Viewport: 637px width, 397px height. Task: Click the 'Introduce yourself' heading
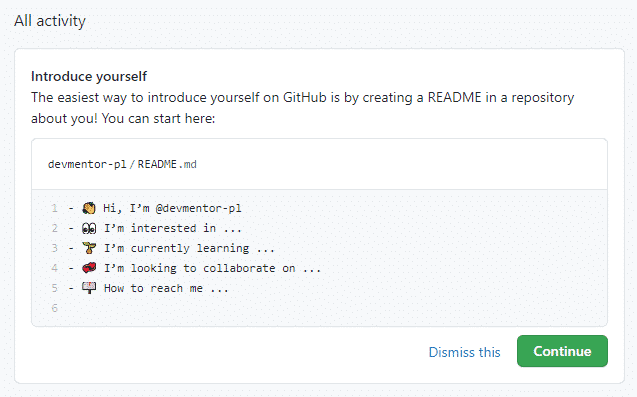[89, 76]
